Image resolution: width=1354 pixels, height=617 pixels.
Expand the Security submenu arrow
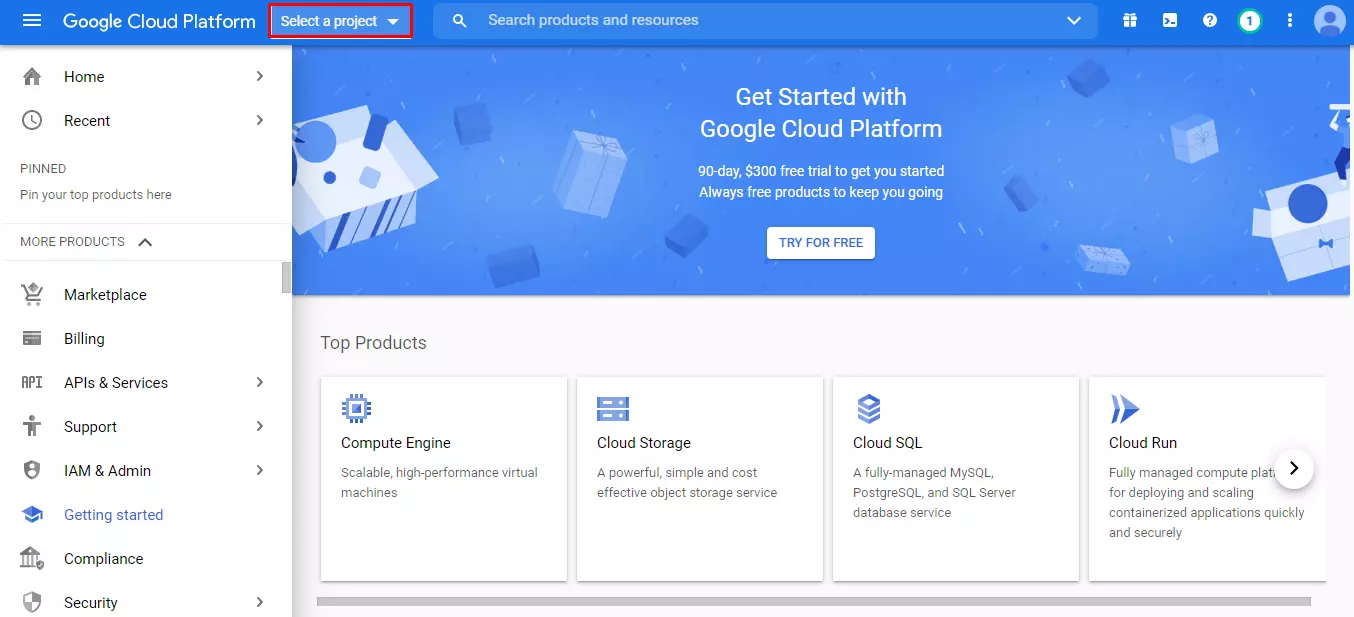[x=260, y=602]
